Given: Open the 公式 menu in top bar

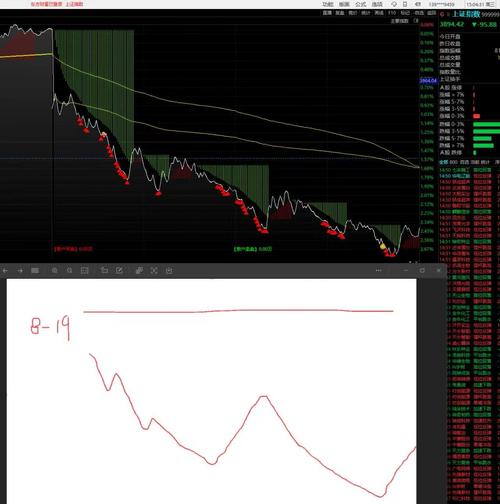Looking at the screenshot, I should (x=360, y=4).
